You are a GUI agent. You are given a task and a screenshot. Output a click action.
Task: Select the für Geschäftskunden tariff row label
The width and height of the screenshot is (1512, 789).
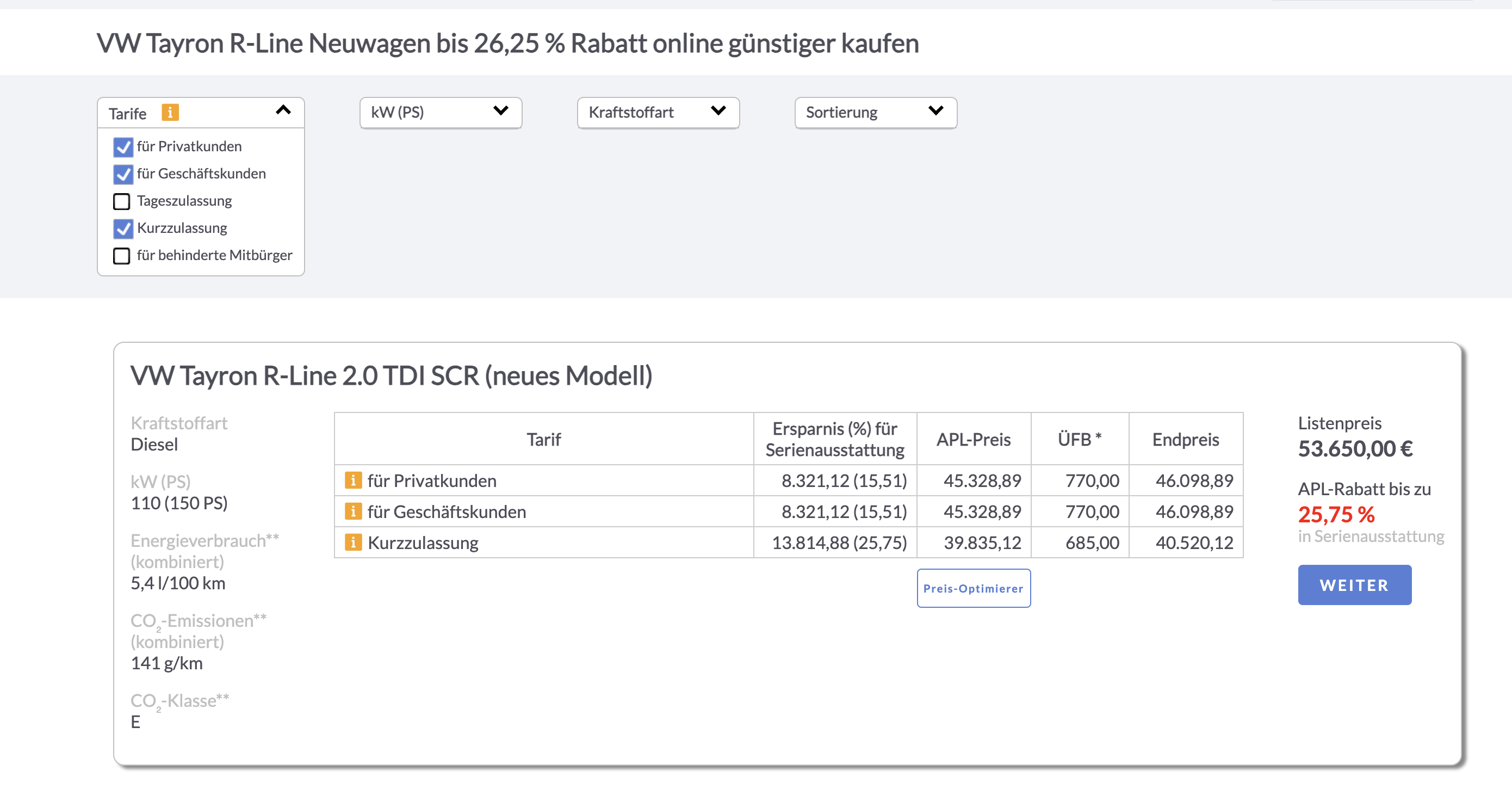pos(447,512)
